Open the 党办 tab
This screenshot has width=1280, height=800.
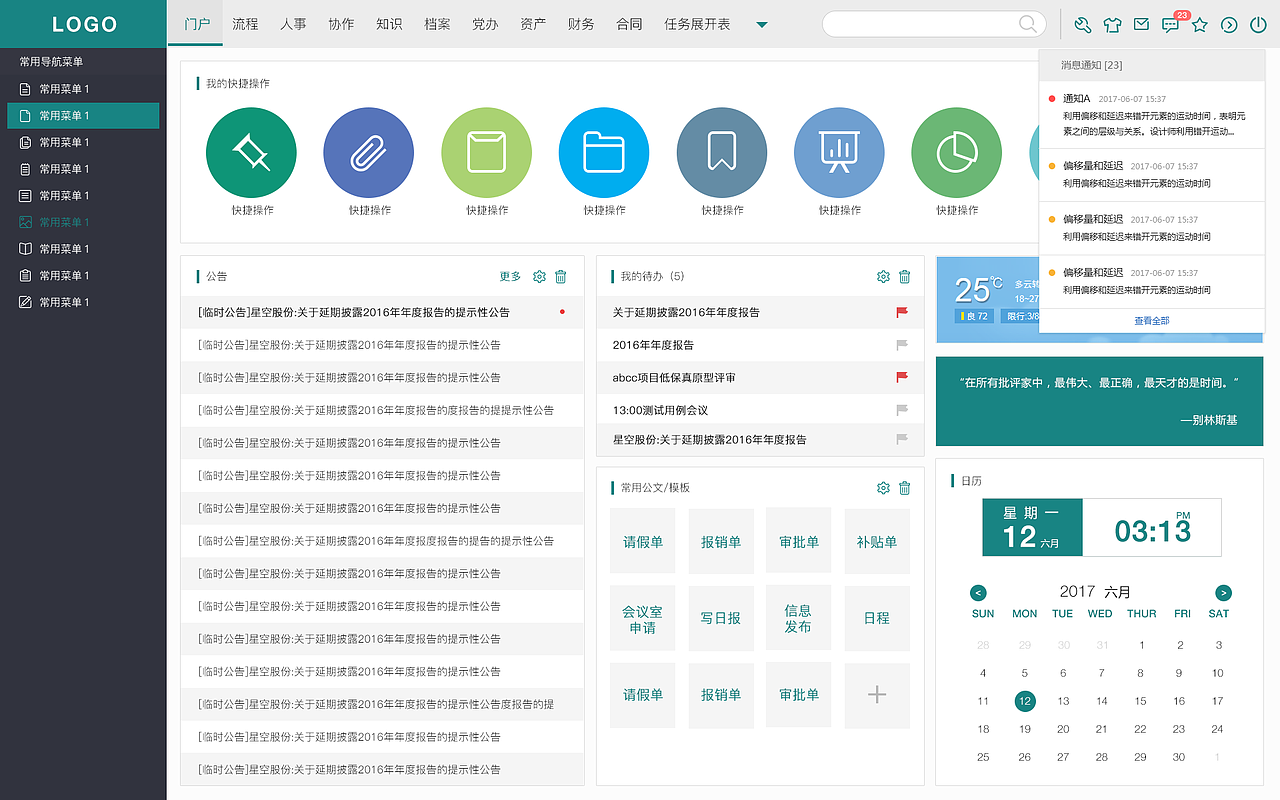485,24
